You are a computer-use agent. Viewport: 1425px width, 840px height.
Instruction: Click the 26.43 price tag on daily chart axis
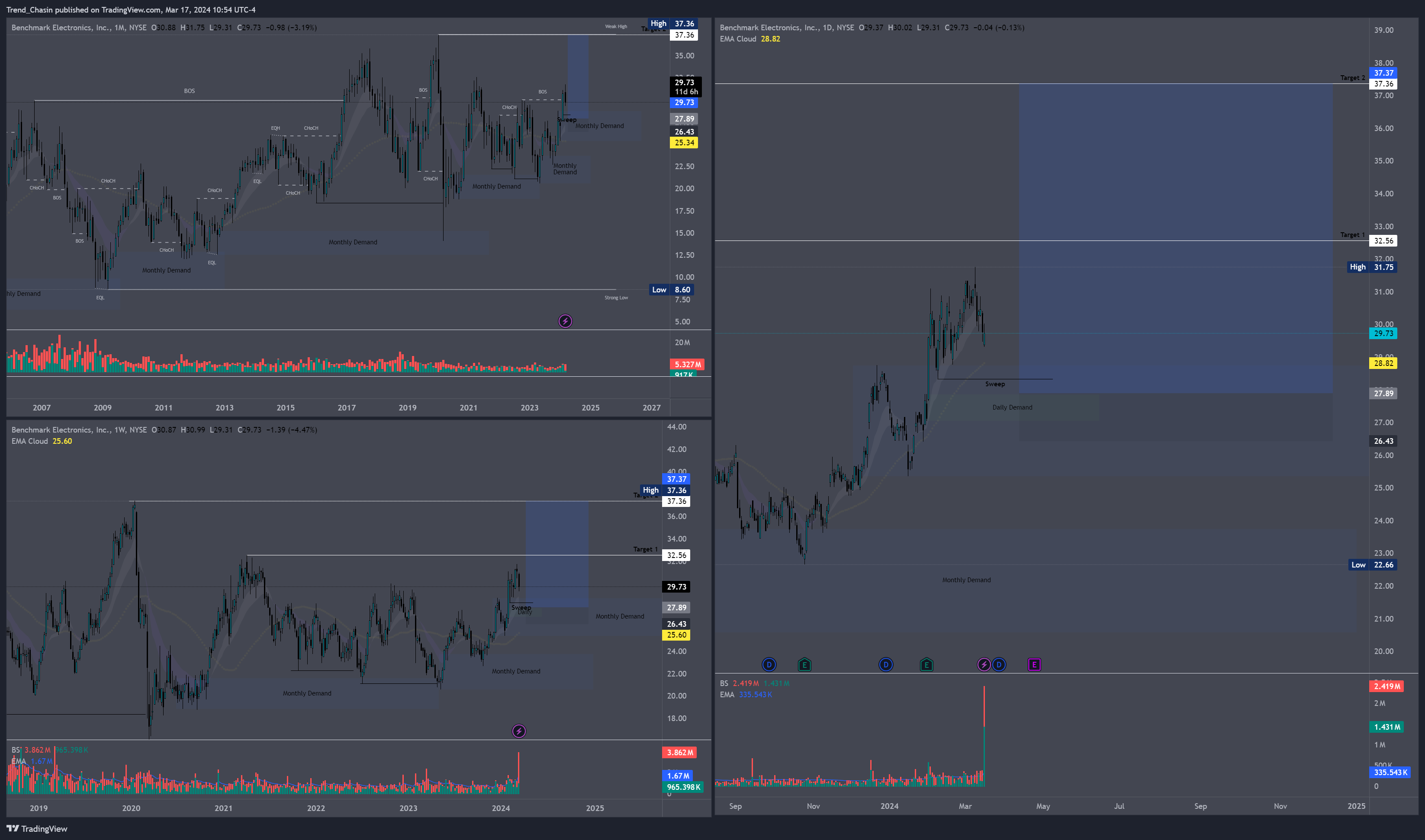pyautogui.click(x=1383, y=441)
